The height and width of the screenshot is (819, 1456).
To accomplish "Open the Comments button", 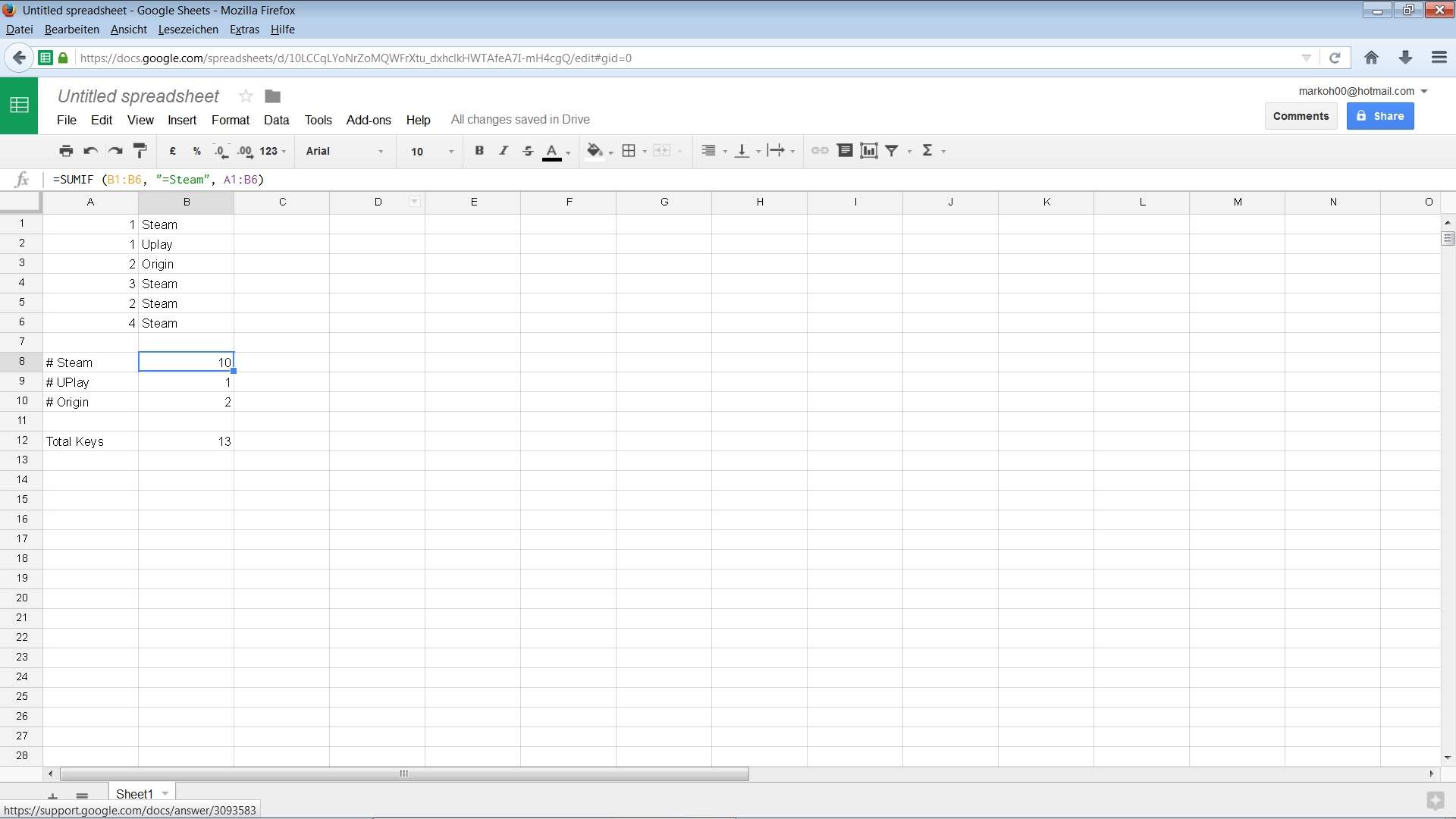I will [x=1300, y=116].
